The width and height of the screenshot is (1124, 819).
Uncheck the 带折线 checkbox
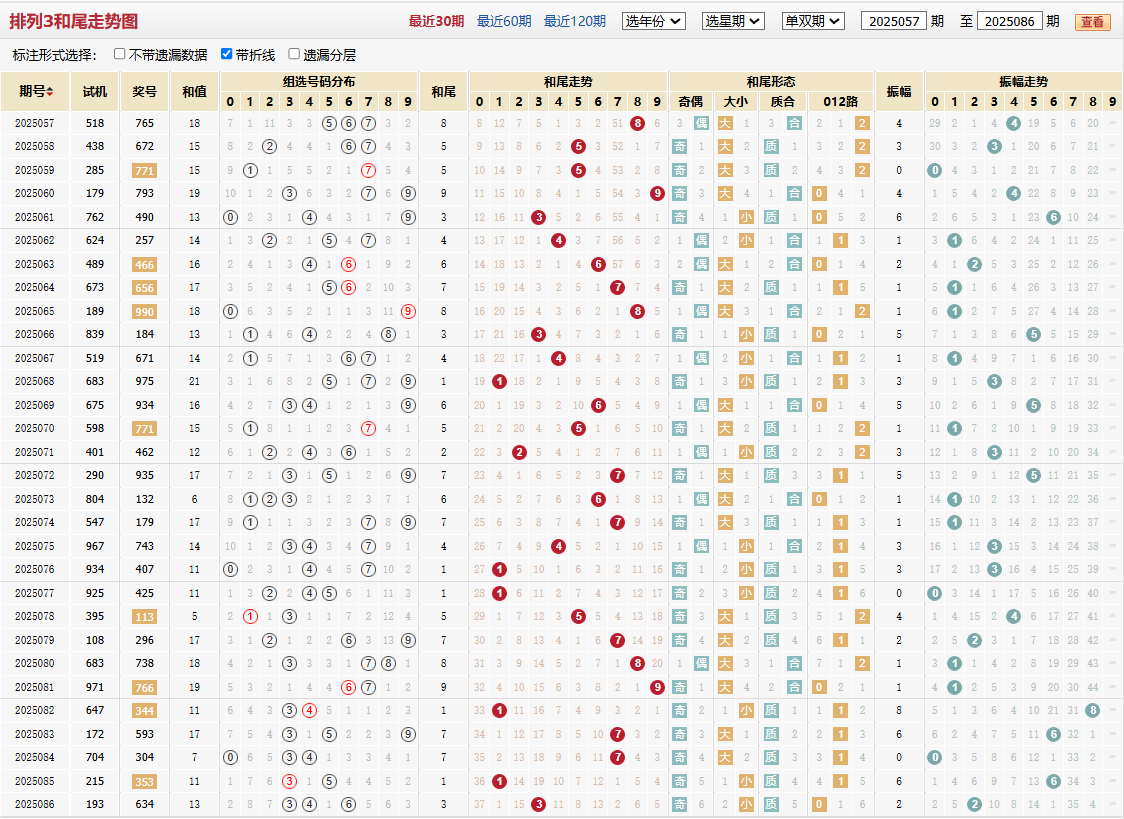click(227, 54)
